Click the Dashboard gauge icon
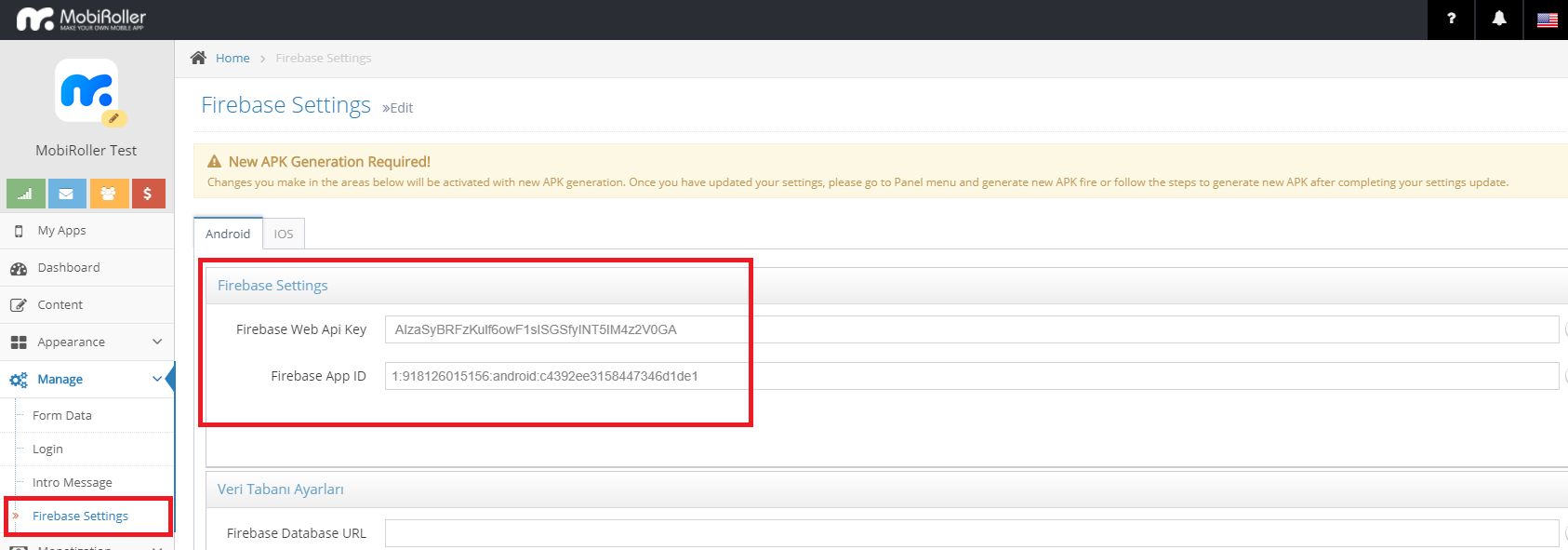1568x550 pixels. coord(19,268)
